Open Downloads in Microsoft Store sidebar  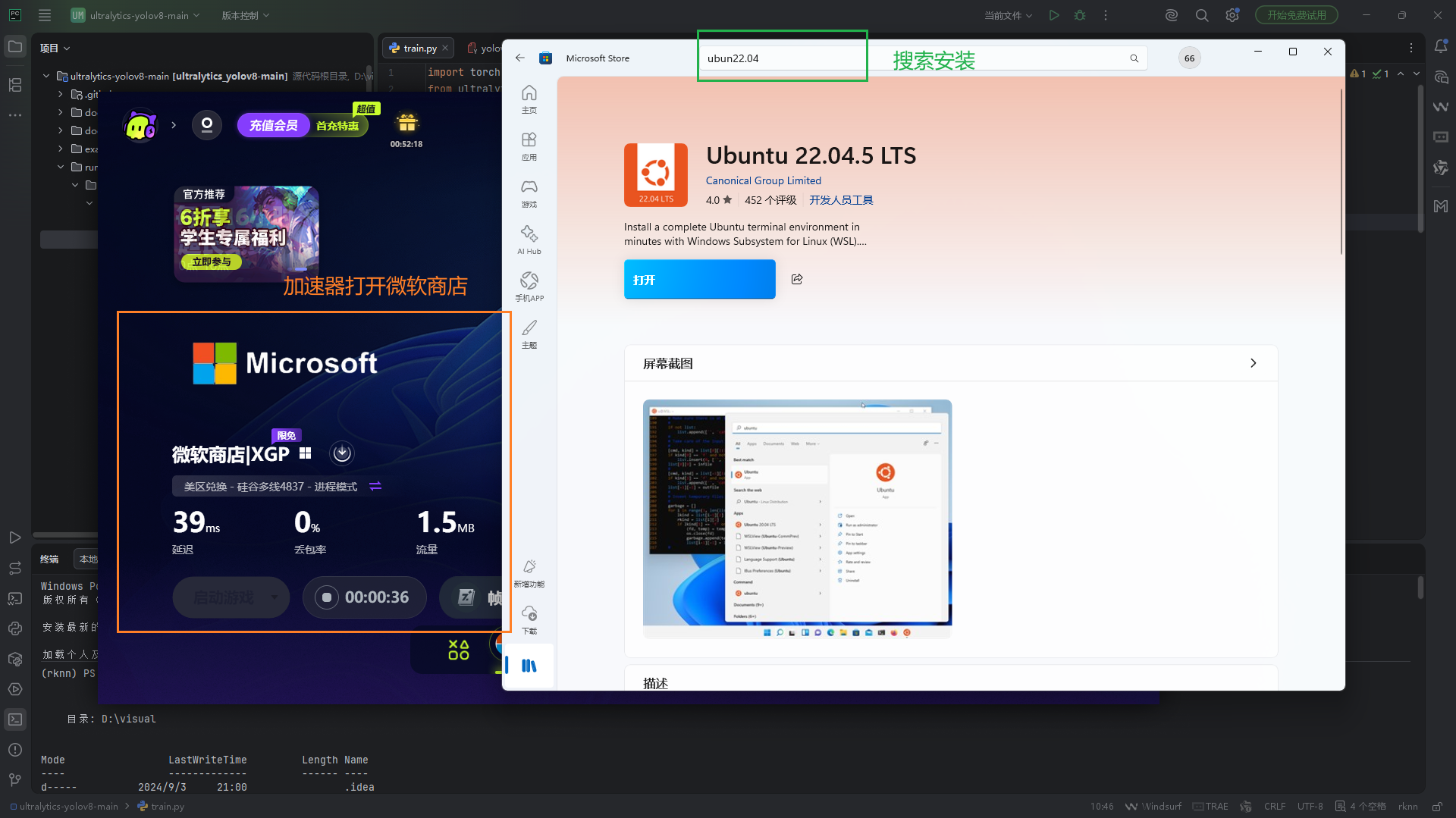click(x=529, y=619)
